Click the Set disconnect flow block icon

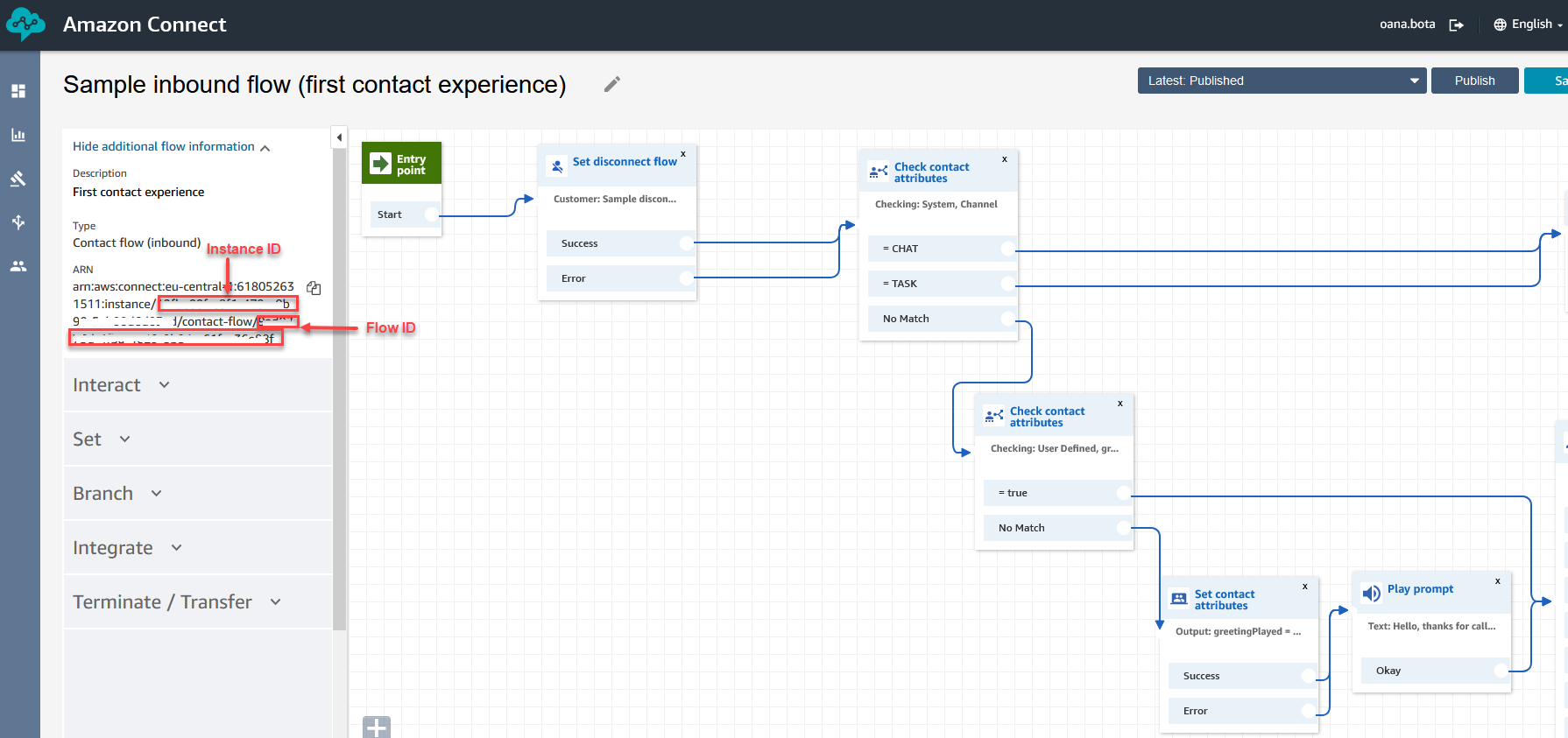coord(557,166)
